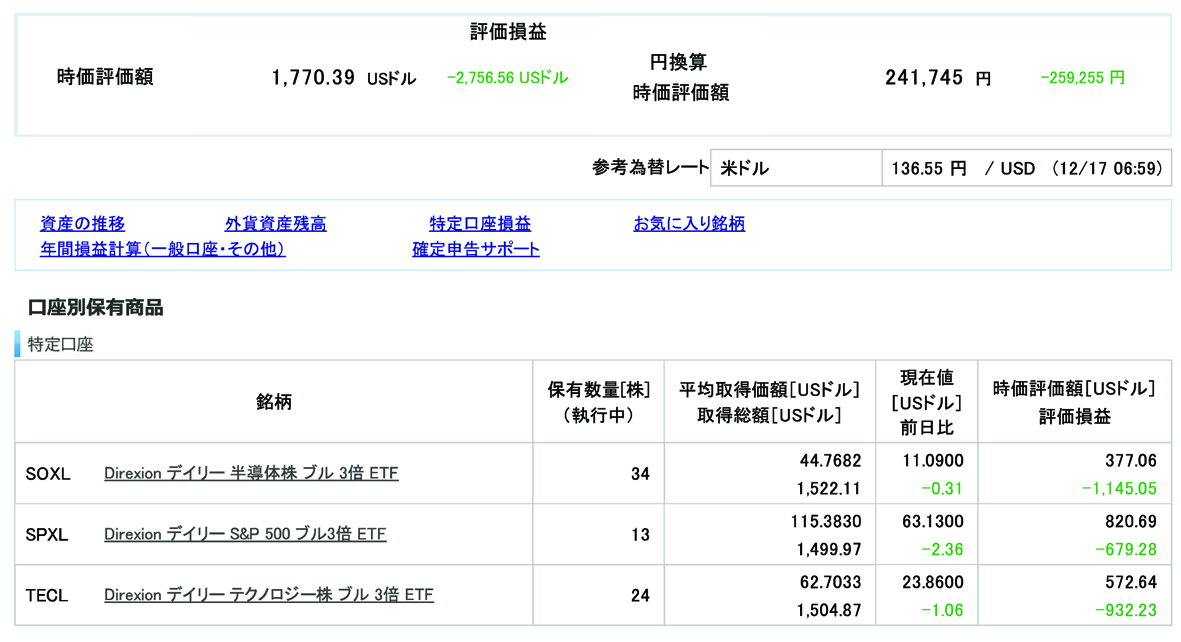Open お気に入り銘柄 link

pyautogui.click(x=689, y=224)
